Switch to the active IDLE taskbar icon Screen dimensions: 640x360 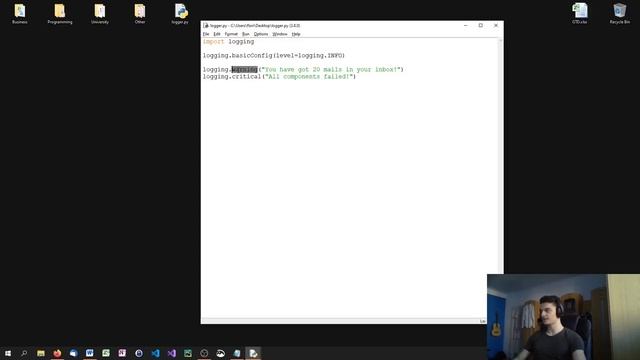(x=253, y=353)
